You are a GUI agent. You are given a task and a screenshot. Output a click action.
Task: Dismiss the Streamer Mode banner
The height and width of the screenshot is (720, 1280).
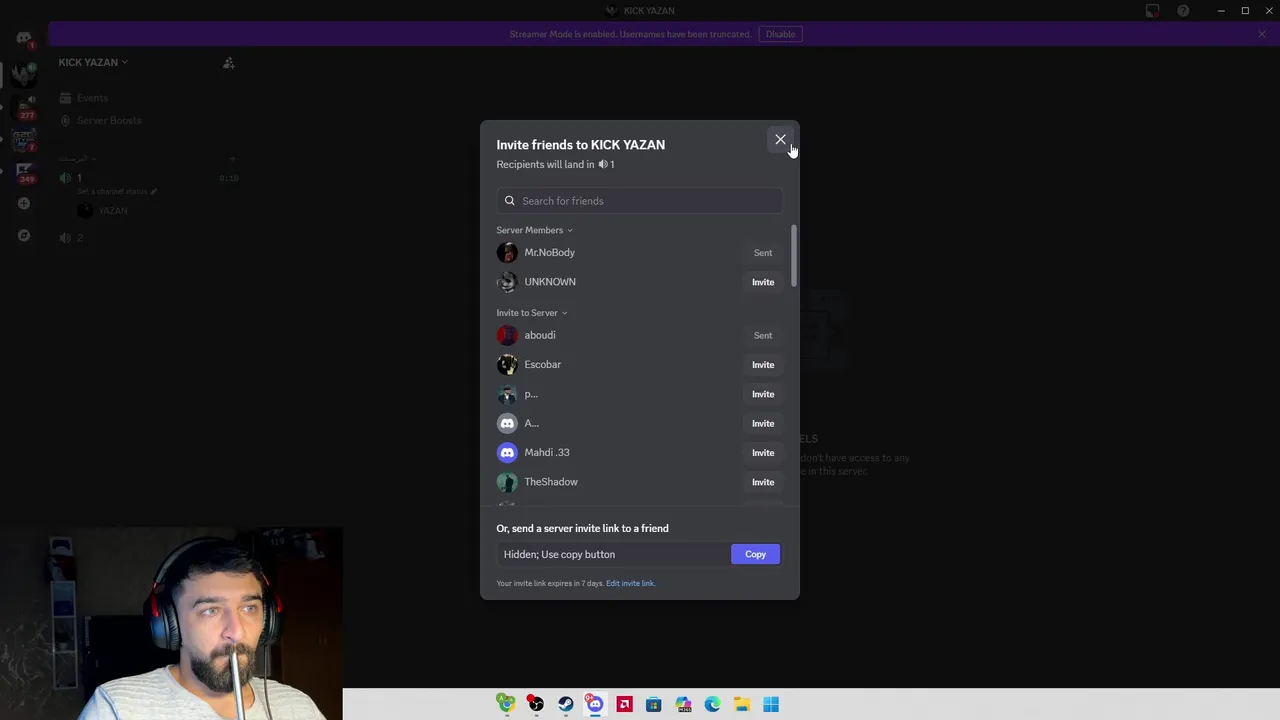click(1262, 34)
